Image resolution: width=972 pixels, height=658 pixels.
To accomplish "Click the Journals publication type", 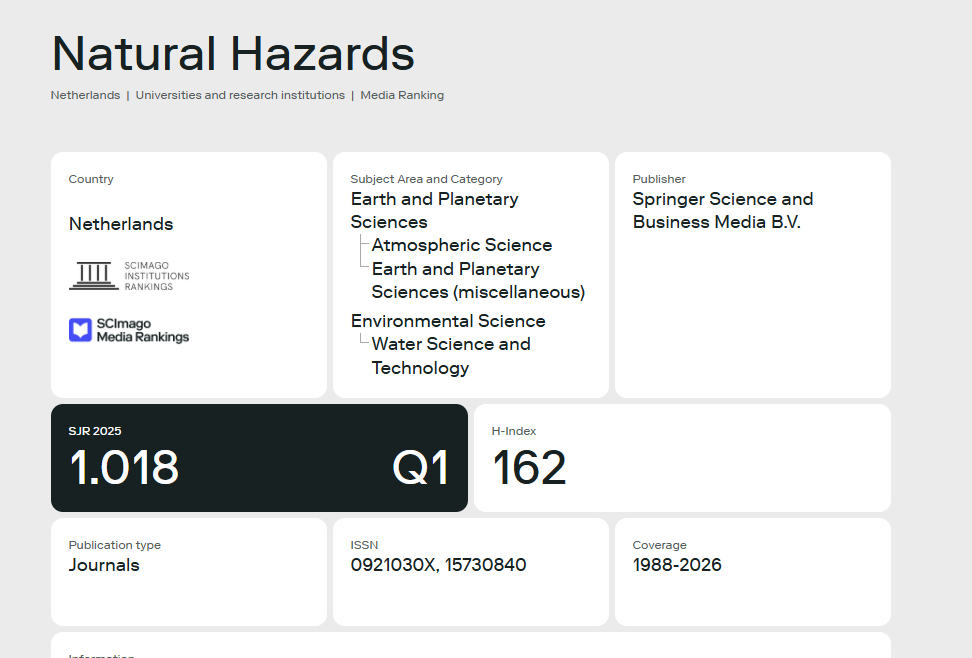I will (x=104, y=565).
